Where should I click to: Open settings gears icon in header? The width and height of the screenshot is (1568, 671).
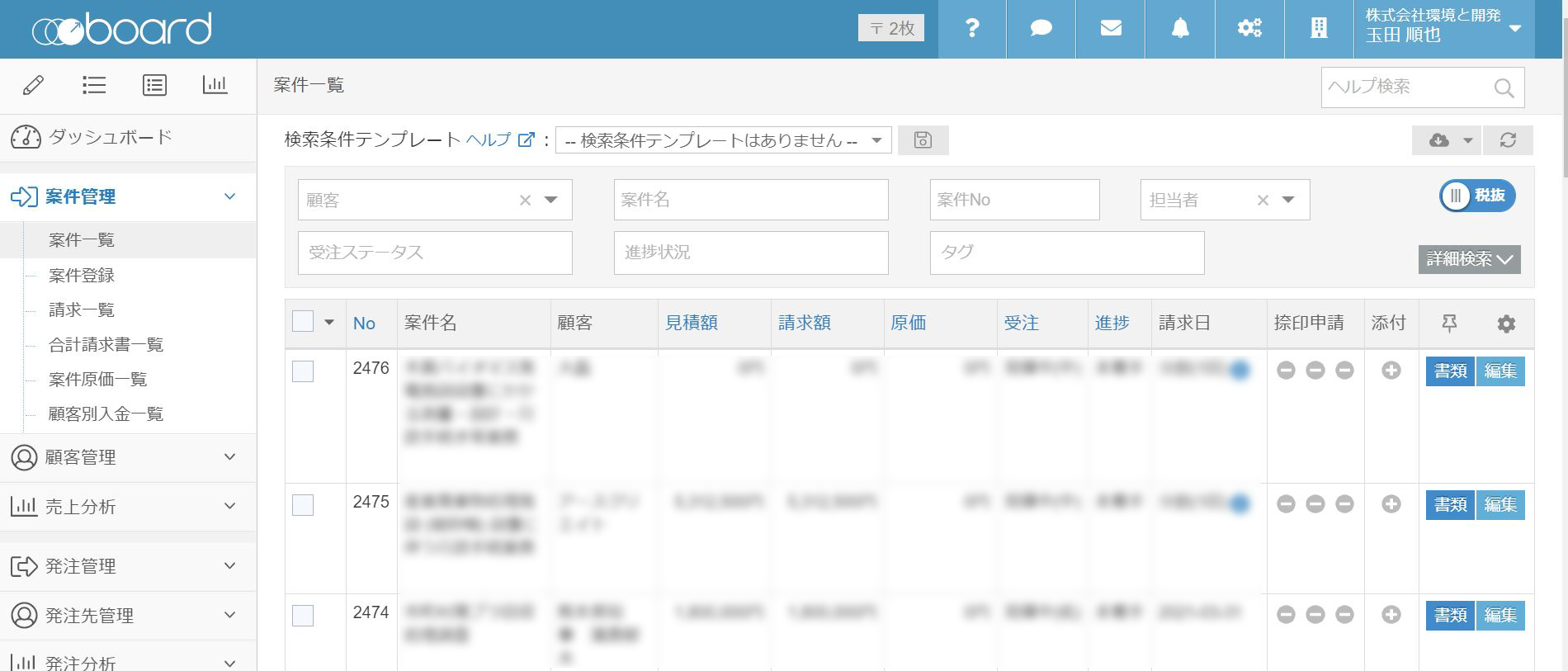click(x=1249, y=29)
